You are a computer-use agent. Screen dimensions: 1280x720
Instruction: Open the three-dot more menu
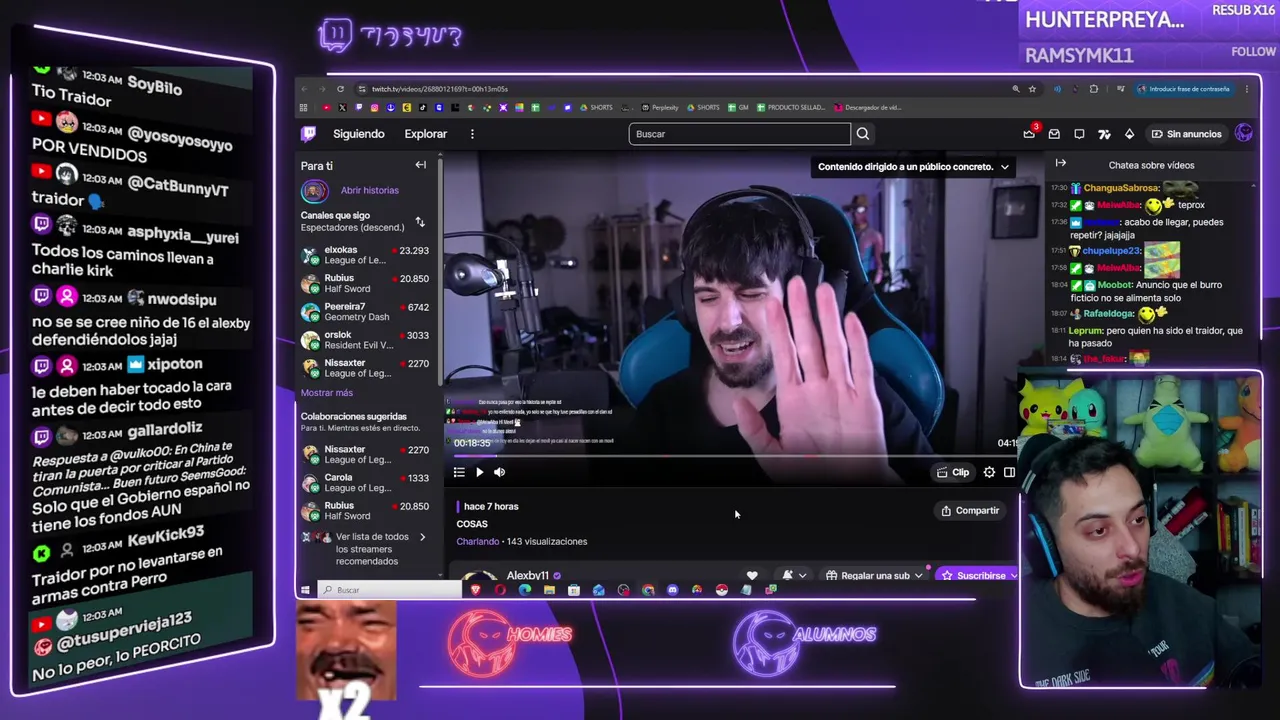coord(472,134)
